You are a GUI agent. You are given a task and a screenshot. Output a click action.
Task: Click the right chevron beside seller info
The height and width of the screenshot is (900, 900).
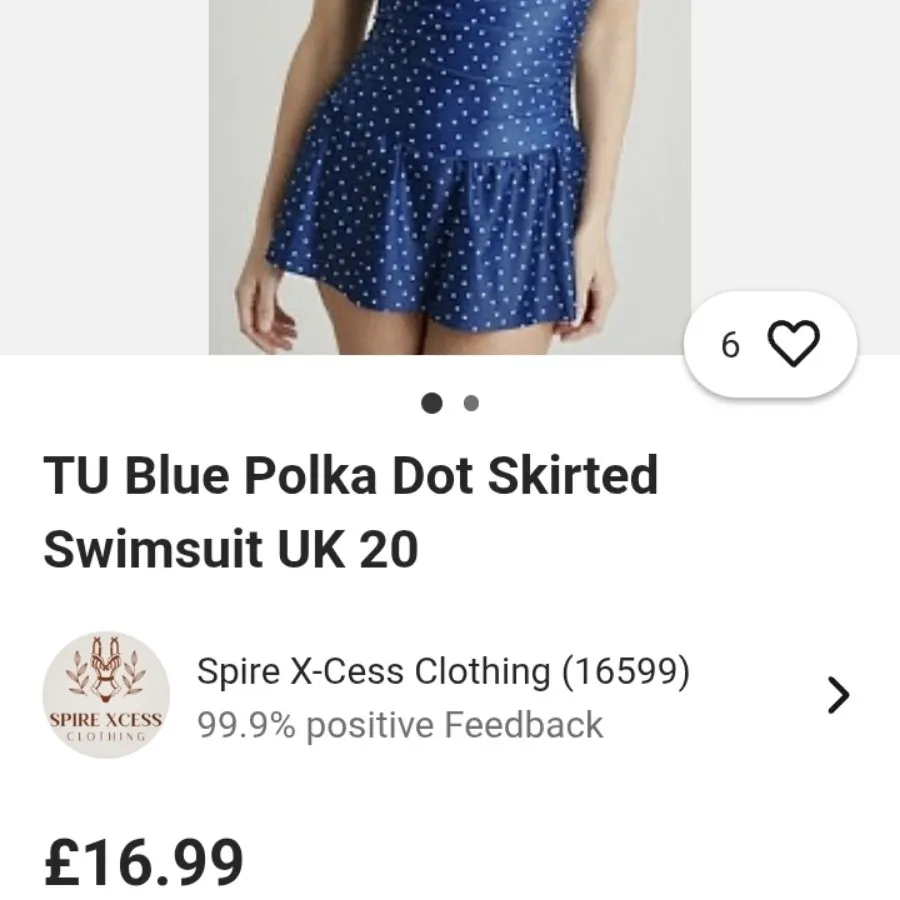point(839,695)
